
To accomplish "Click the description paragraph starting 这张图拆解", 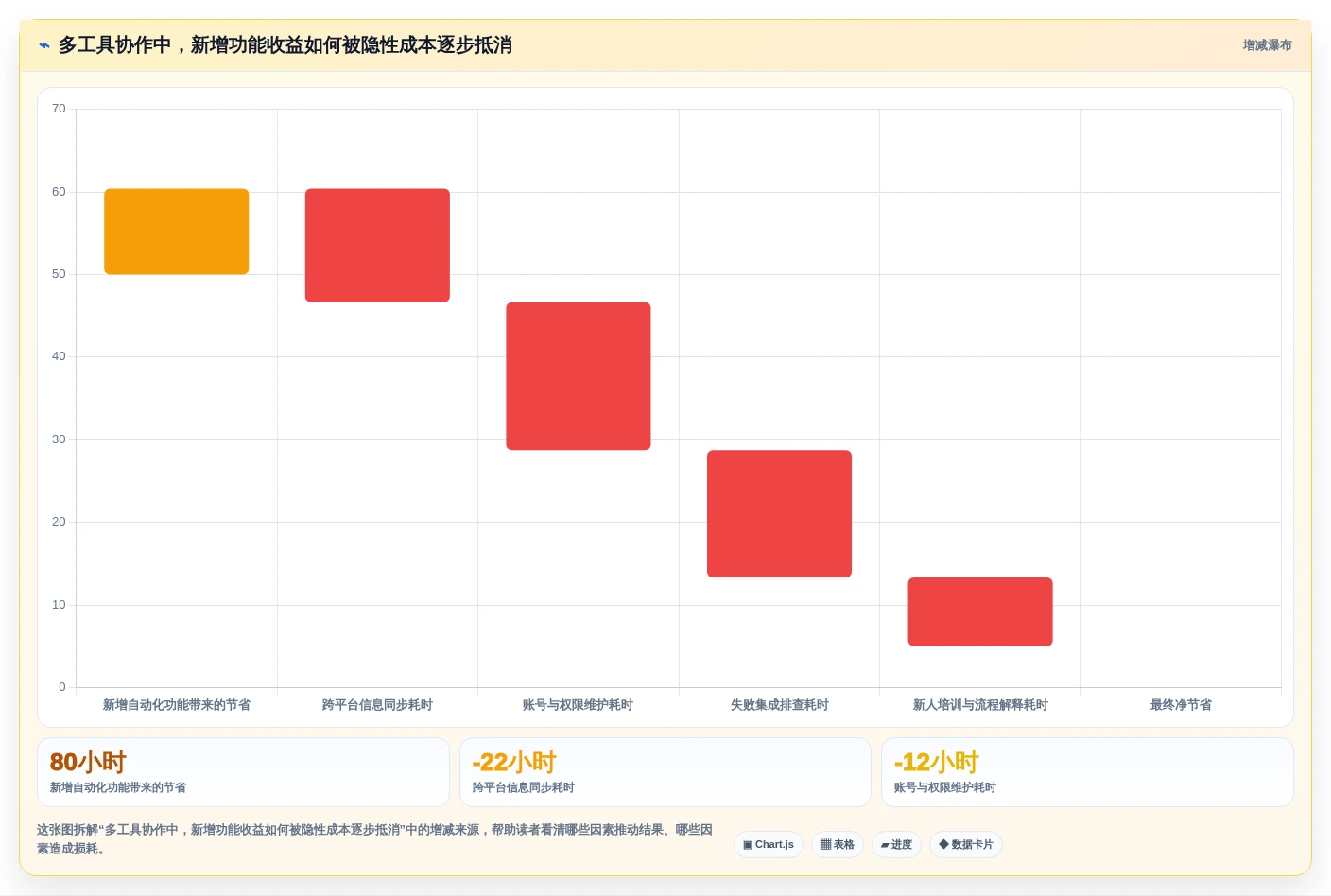I will [x=374, y=839].
